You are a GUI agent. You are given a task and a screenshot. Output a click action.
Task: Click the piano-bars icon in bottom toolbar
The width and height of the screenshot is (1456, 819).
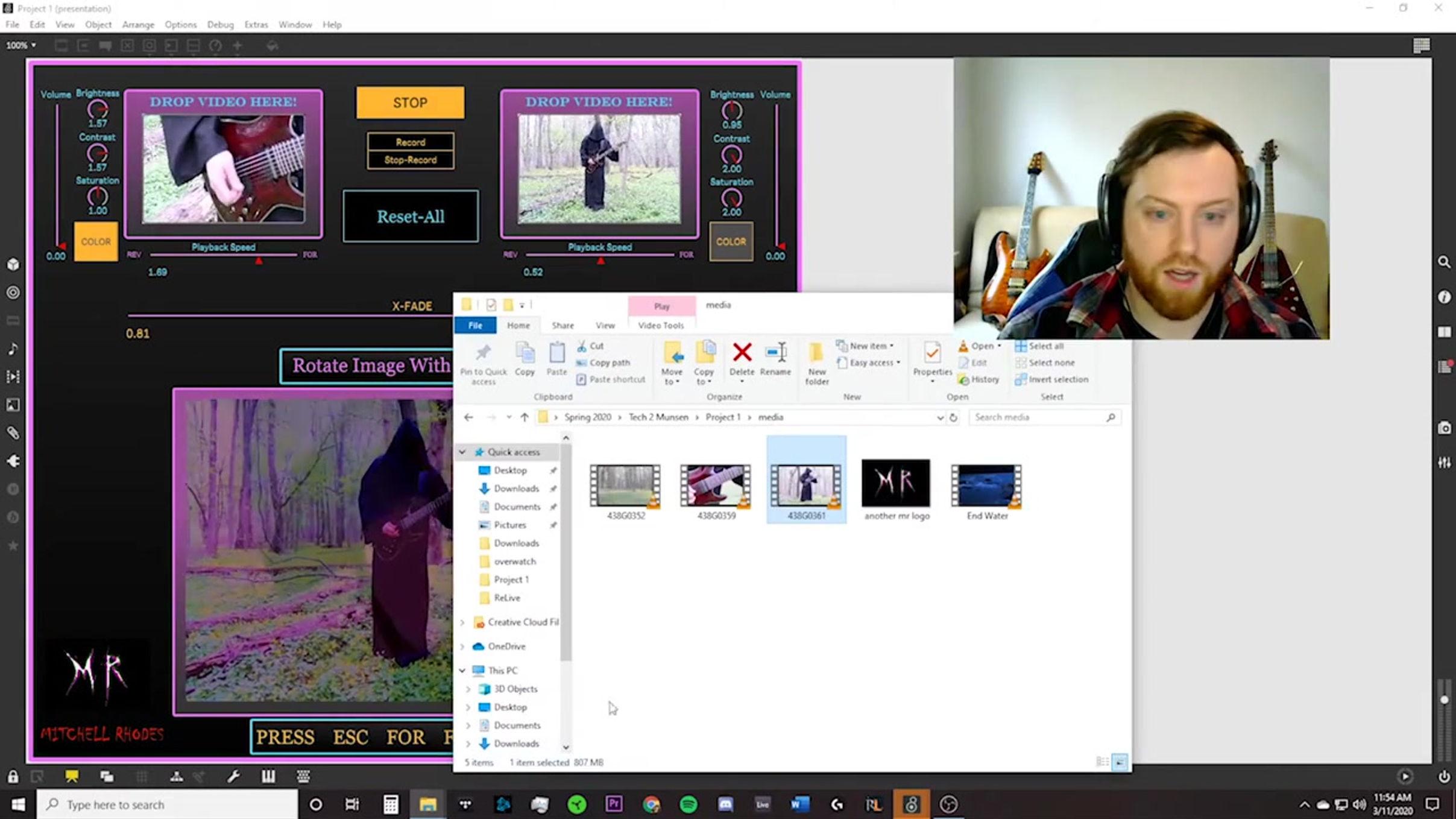pyautogui.click(x=268, y=777)
